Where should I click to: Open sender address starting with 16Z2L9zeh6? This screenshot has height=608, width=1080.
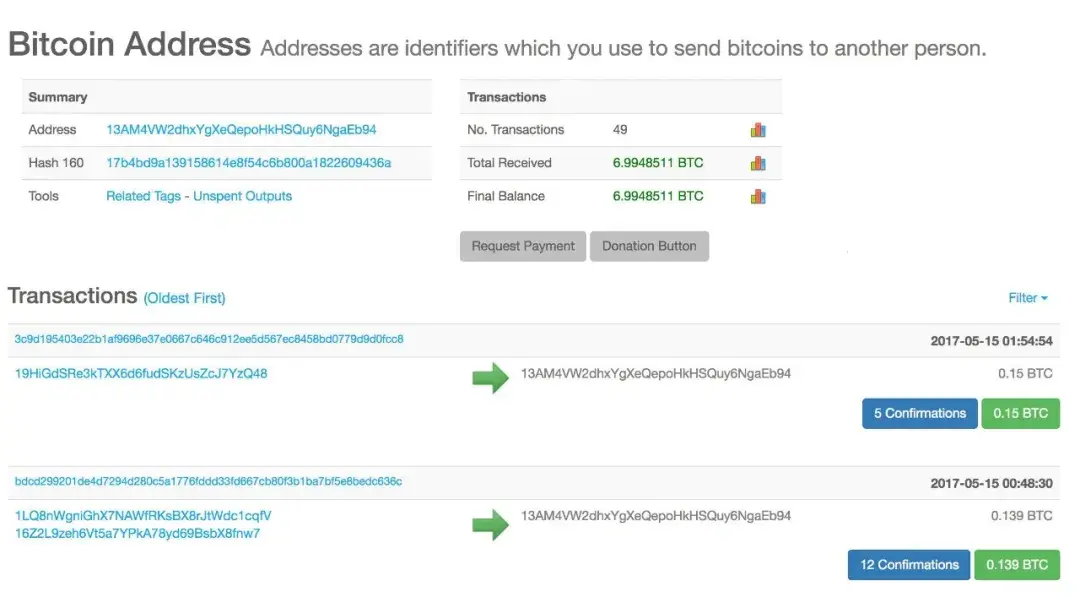tap(137, 533)
